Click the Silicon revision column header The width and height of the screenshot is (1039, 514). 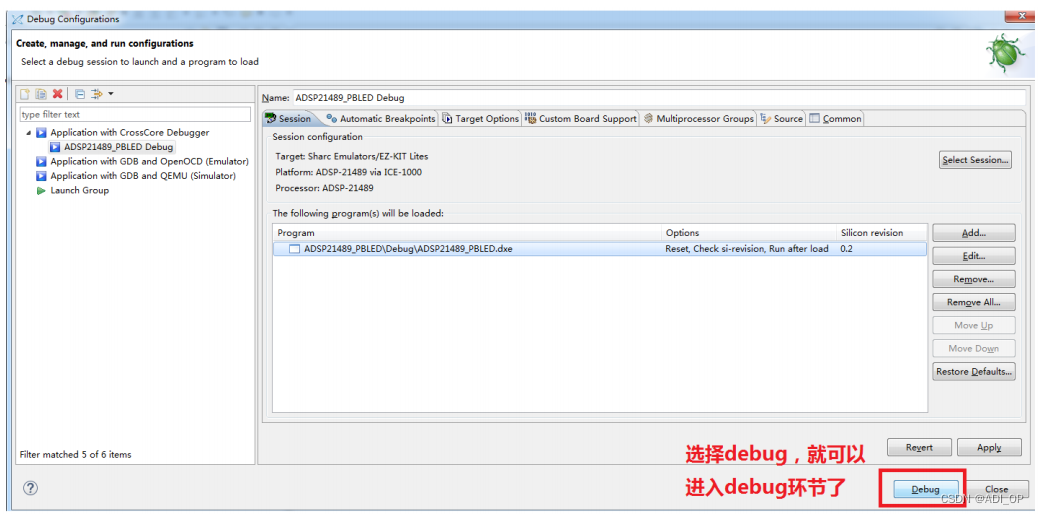click(x=881, y=232)
